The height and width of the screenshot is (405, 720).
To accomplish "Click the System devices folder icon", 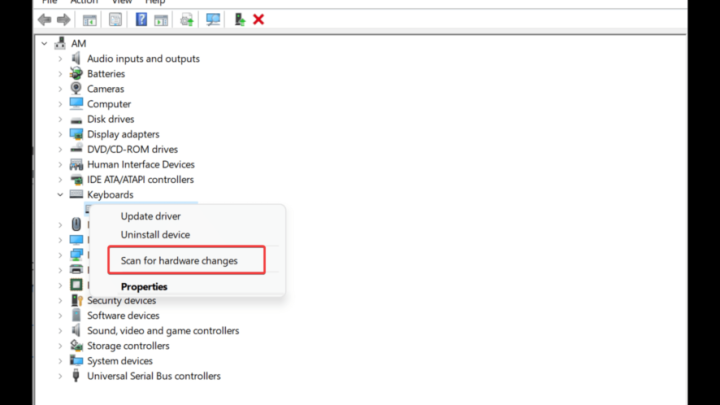I will pyautogui.click(x=76, y=360).
